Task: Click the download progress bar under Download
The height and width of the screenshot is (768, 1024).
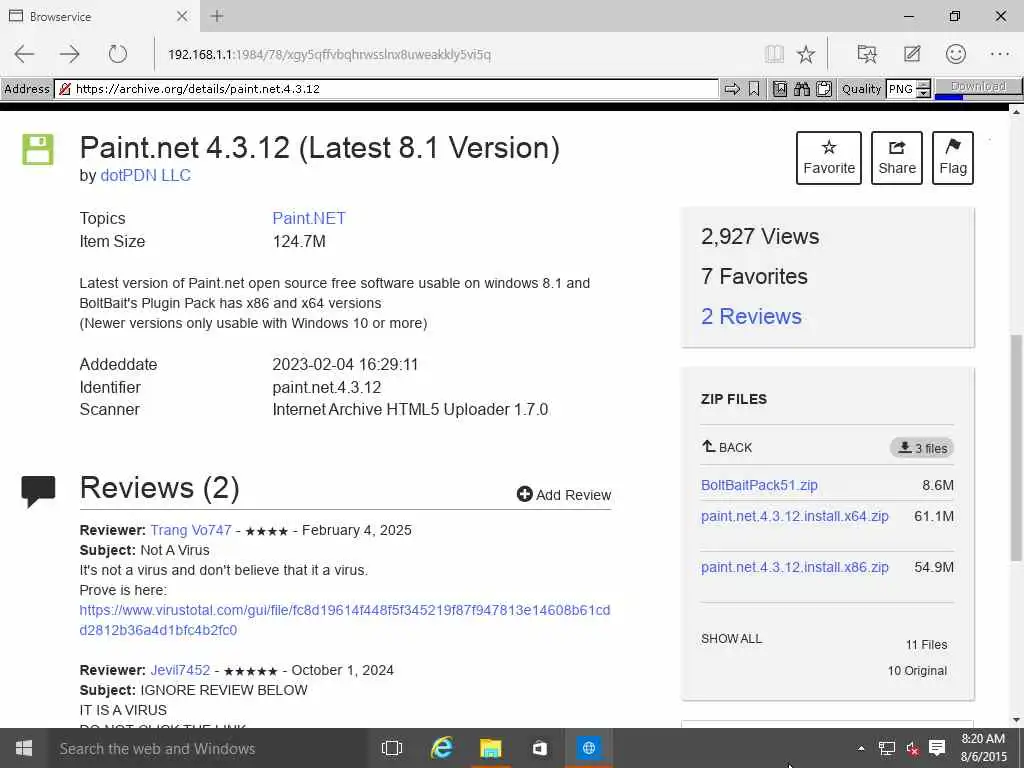Action: 978,97
